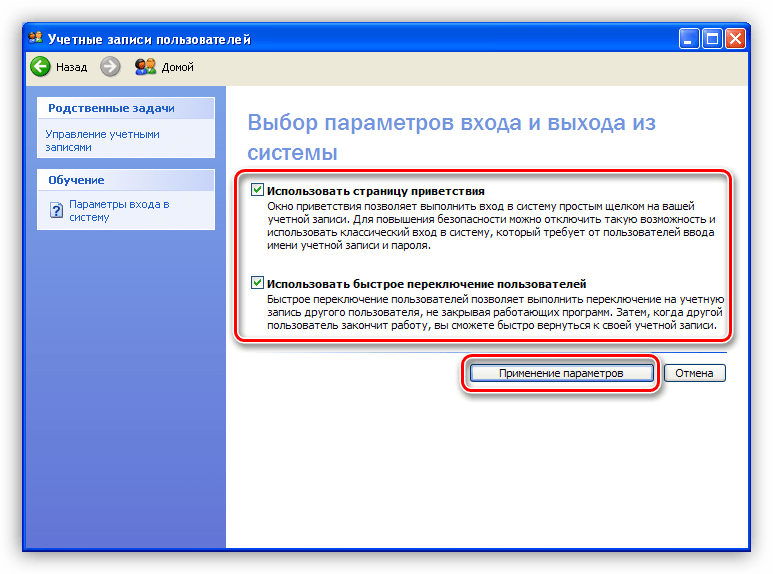
Task: Click the Назад text label in toolbar
Action: coord(71,67)
